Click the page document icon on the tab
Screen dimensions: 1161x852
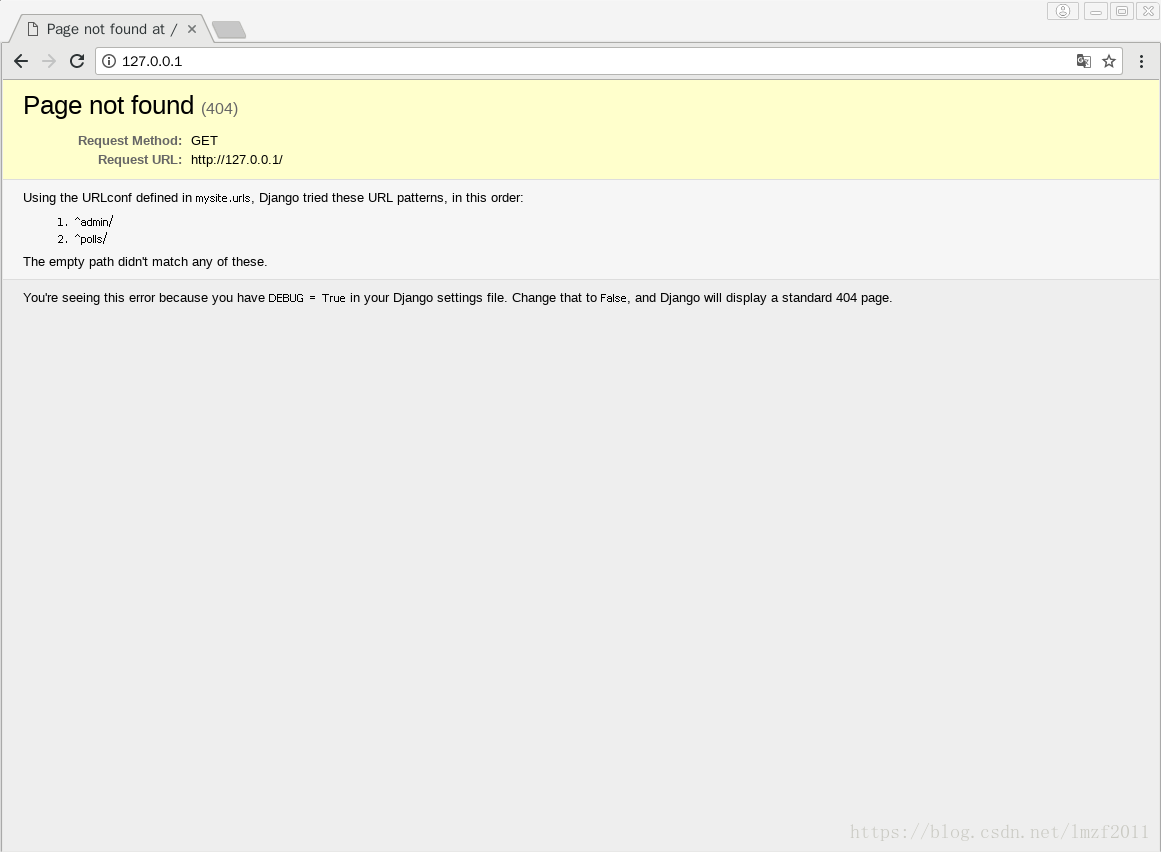(33, 29)
